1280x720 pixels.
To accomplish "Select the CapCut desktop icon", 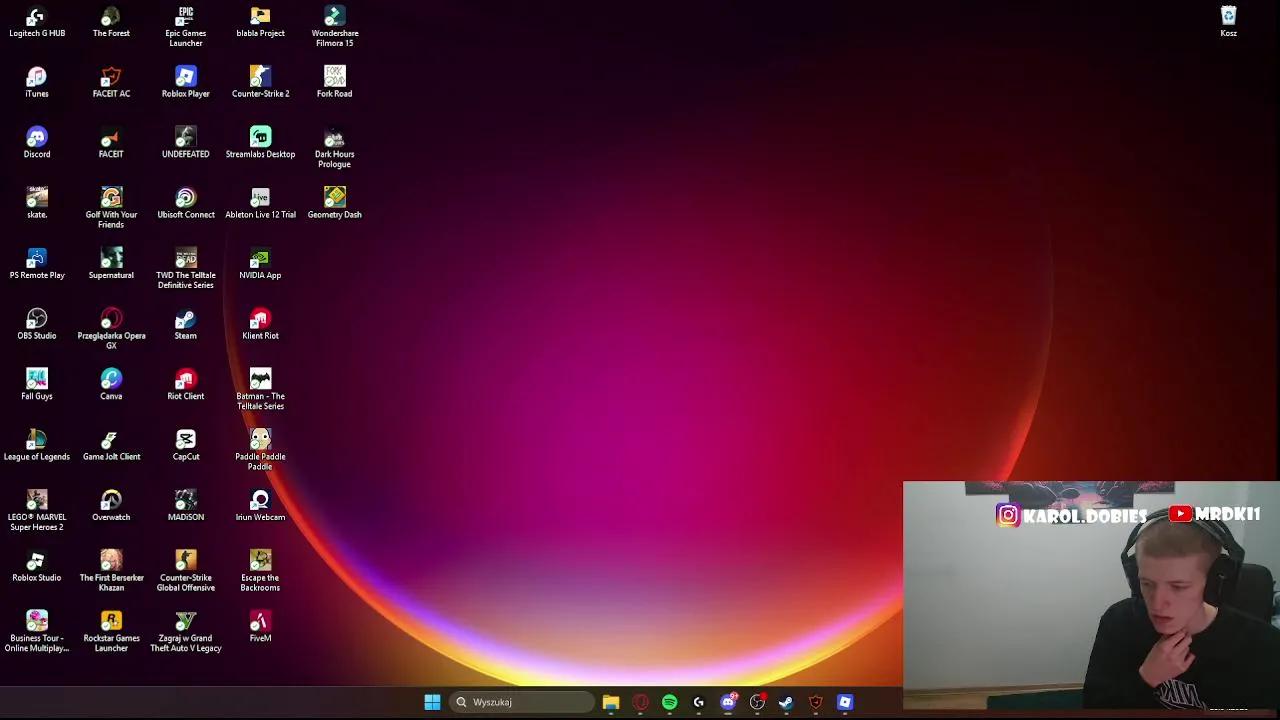I will 185,441.
